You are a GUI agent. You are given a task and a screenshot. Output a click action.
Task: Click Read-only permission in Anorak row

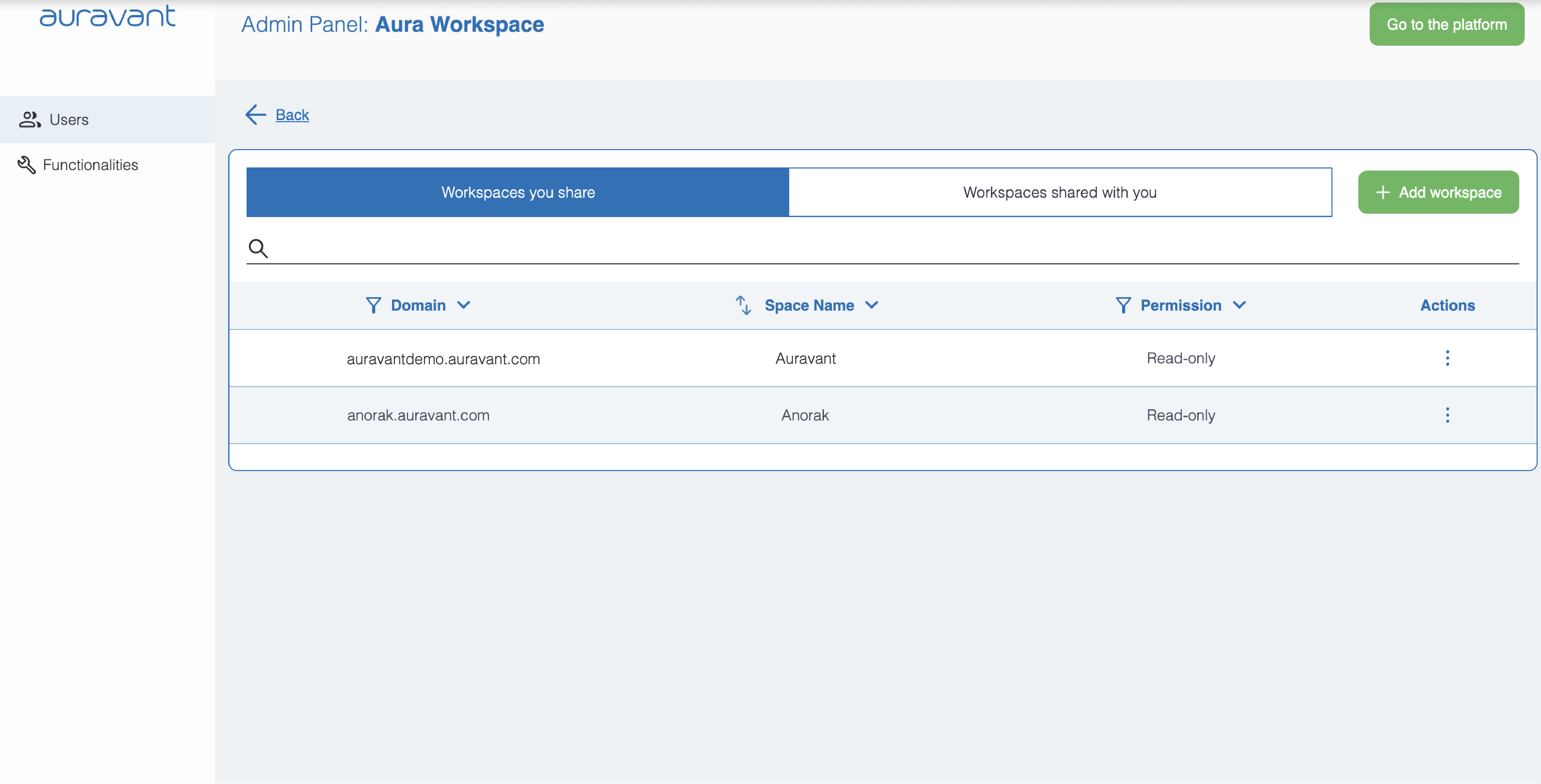[x=1181, y=415]
